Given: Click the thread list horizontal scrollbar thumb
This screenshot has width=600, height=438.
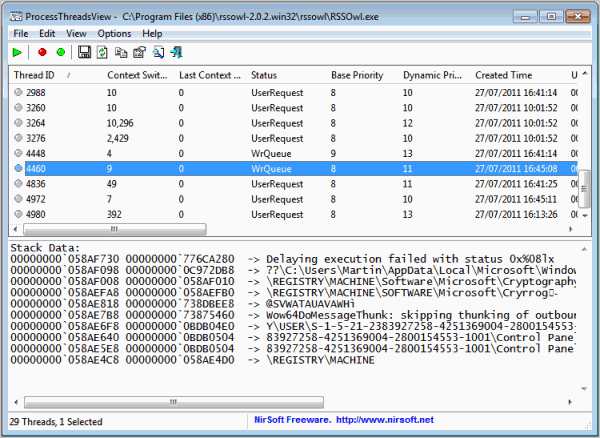Looking at the screenshot, I should 114,229.
